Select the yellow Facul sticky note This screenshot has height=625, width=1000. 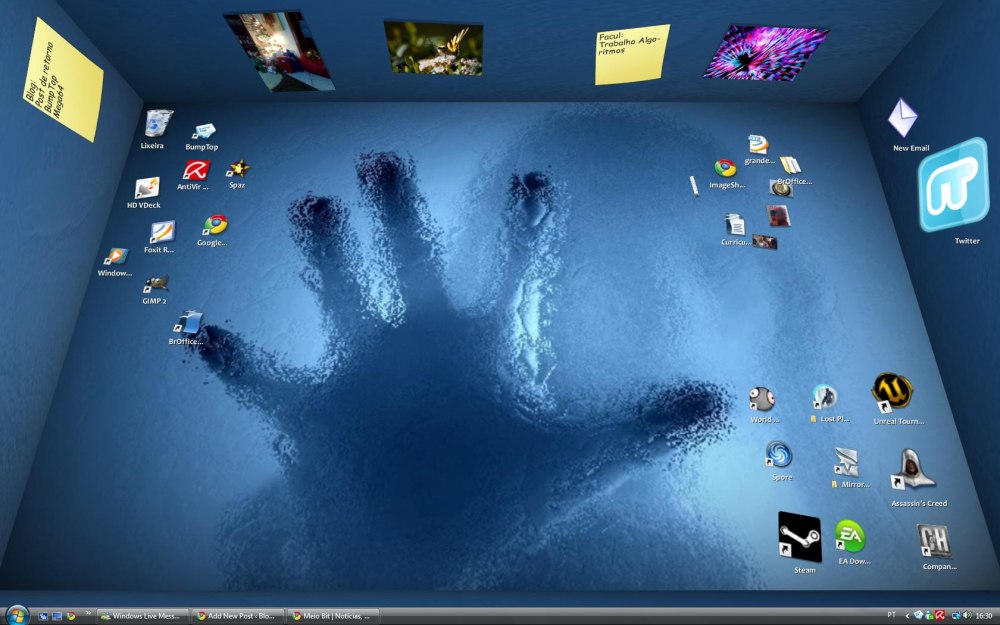[x=632, y=54]
